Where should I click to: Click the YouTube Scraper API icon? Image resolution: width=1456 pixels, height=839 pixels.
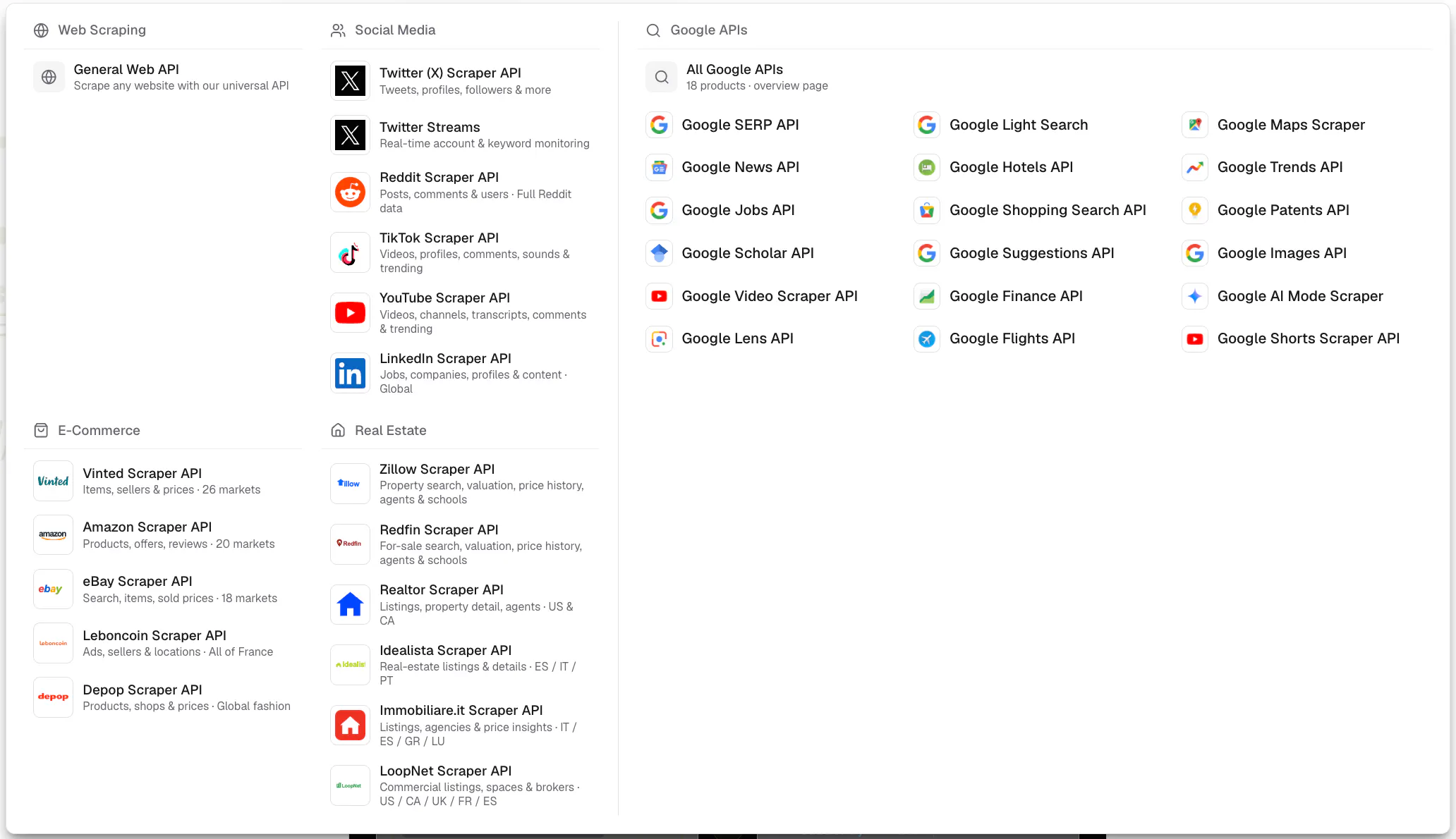pyautogui.click(x=350, y=312)
